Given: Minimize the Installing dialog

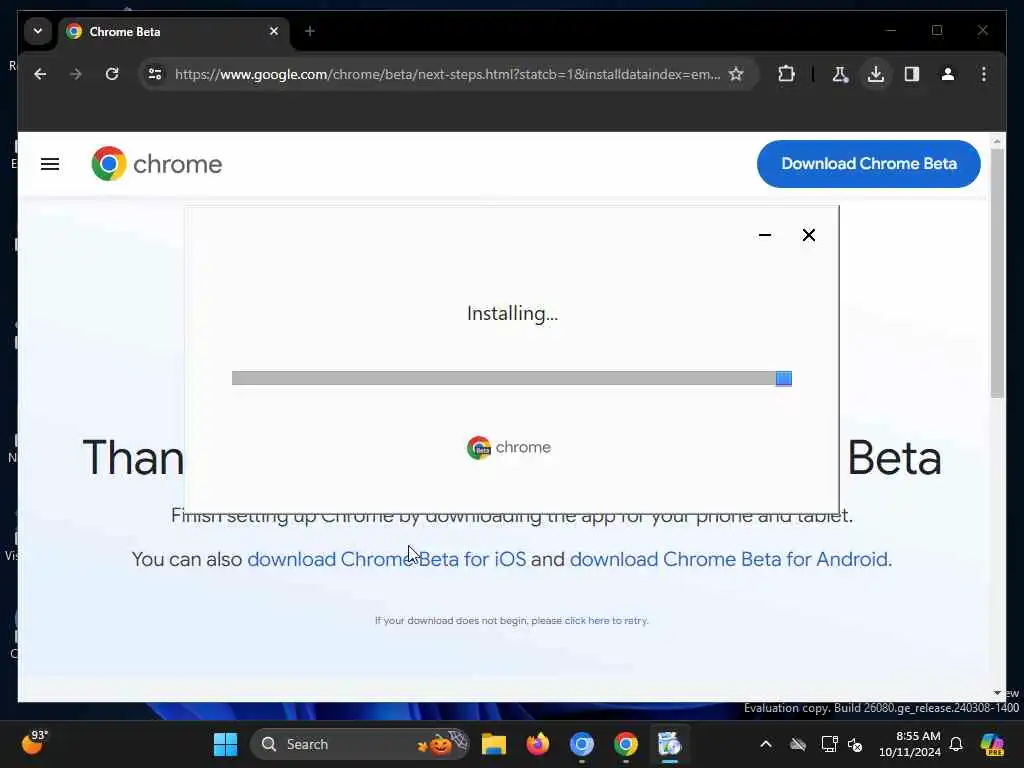Looking at the screenshot, I should point(765,235).
